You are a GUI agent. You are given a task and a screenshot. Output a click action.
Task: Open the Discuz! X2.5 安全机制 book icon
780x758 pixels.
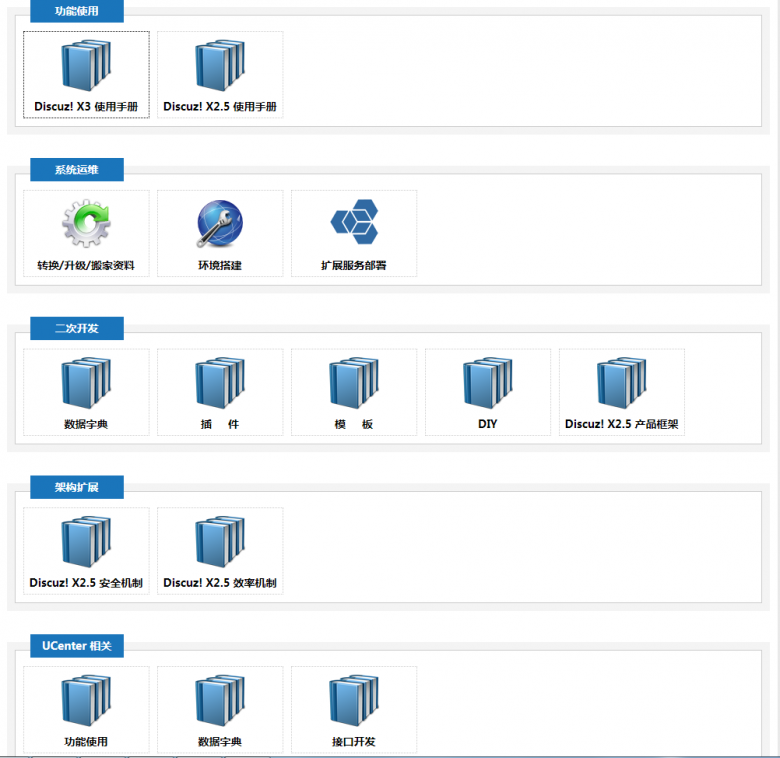tap(86, 541)
